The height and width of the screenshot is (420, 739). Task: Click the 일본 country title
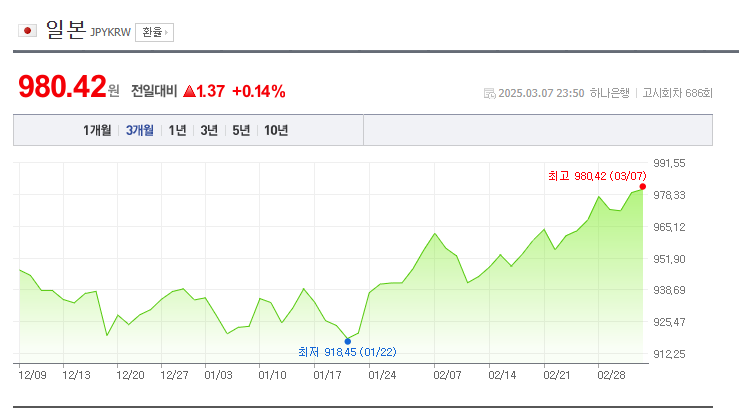pos(66,30)
